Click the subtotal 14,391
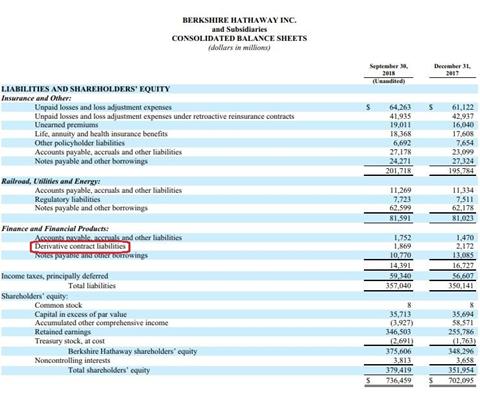The height and width of the screenshot is (407, 480). [x=400, y=266]
